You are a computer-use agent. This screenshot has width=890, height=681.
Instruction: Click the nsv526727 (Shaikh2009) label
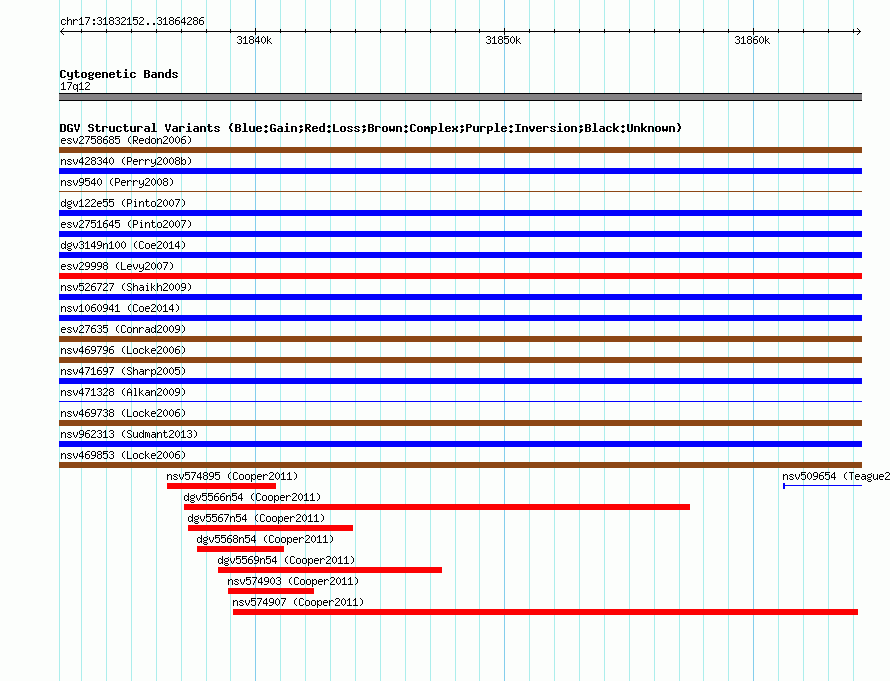tap(126, 287)
